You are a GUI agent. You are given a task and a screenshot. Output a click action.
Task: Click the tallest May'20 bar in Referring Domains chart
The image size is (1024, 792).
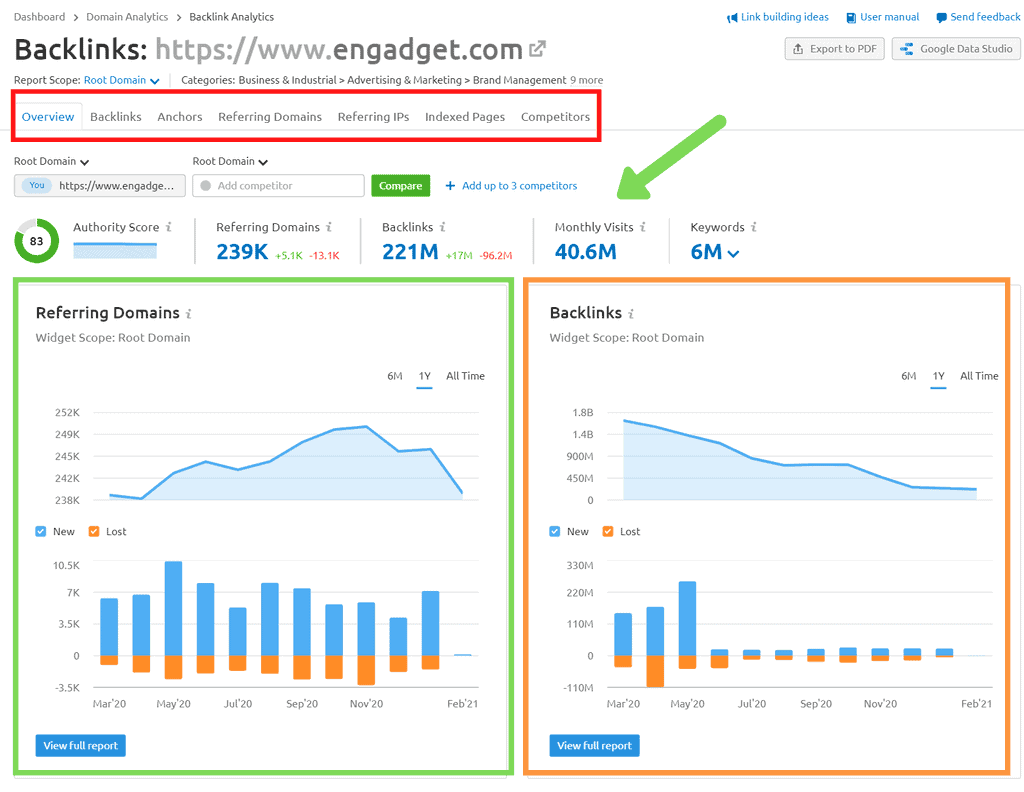tap(173, 608)
